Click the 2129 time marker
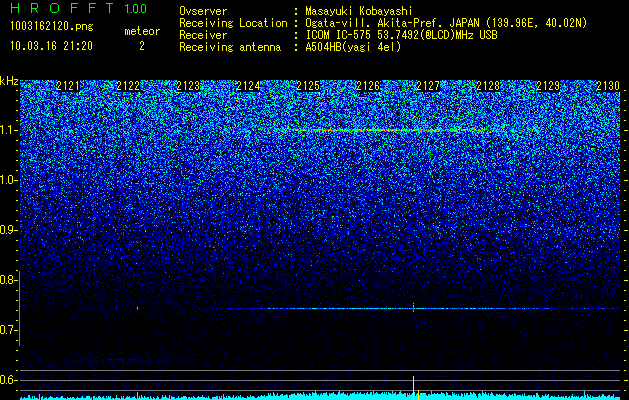The width and height of the screenshot is (629, 400). [x=548, y=86]
